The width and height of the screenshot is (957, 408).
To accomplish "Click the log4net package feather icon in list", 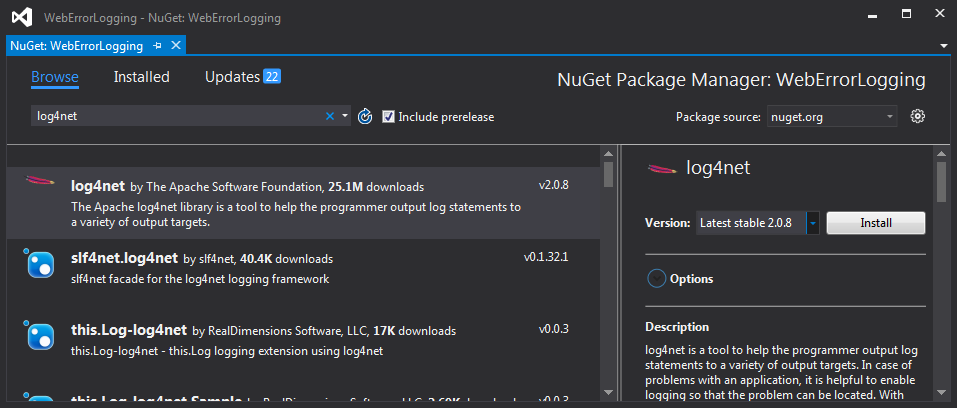I will coord(40,180).
